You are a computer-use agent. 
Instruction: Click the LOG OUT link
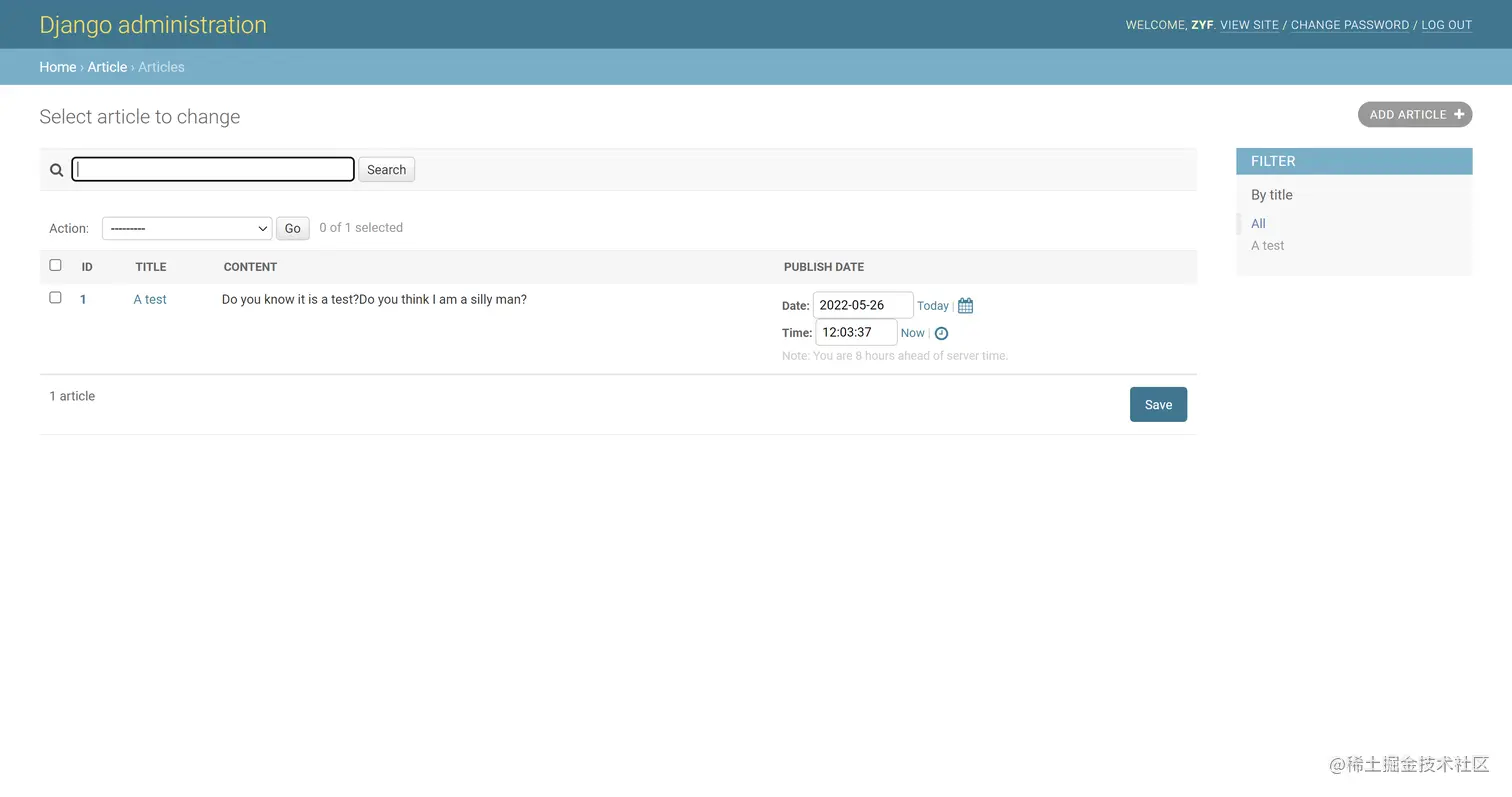coord(1446,25)
